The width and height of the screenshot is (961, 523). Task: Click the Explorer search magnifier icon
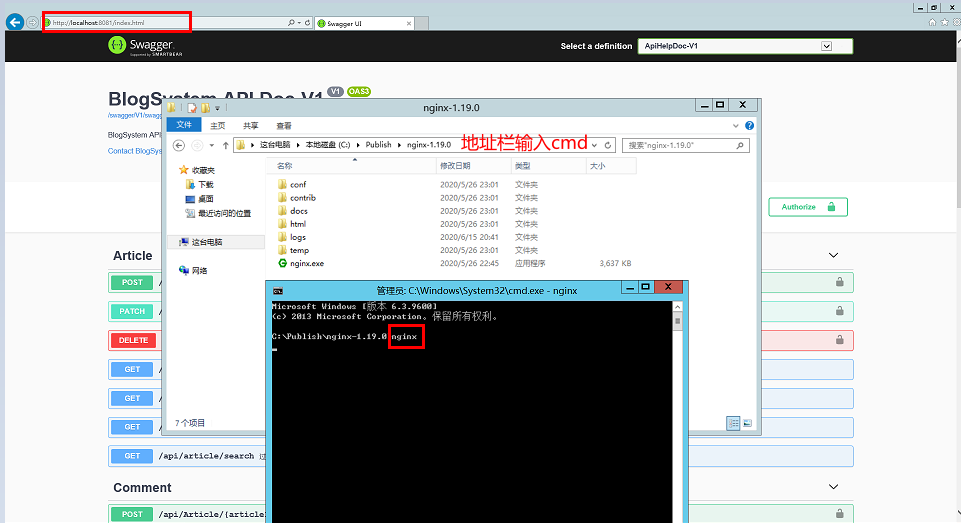[x=740, y=145]
